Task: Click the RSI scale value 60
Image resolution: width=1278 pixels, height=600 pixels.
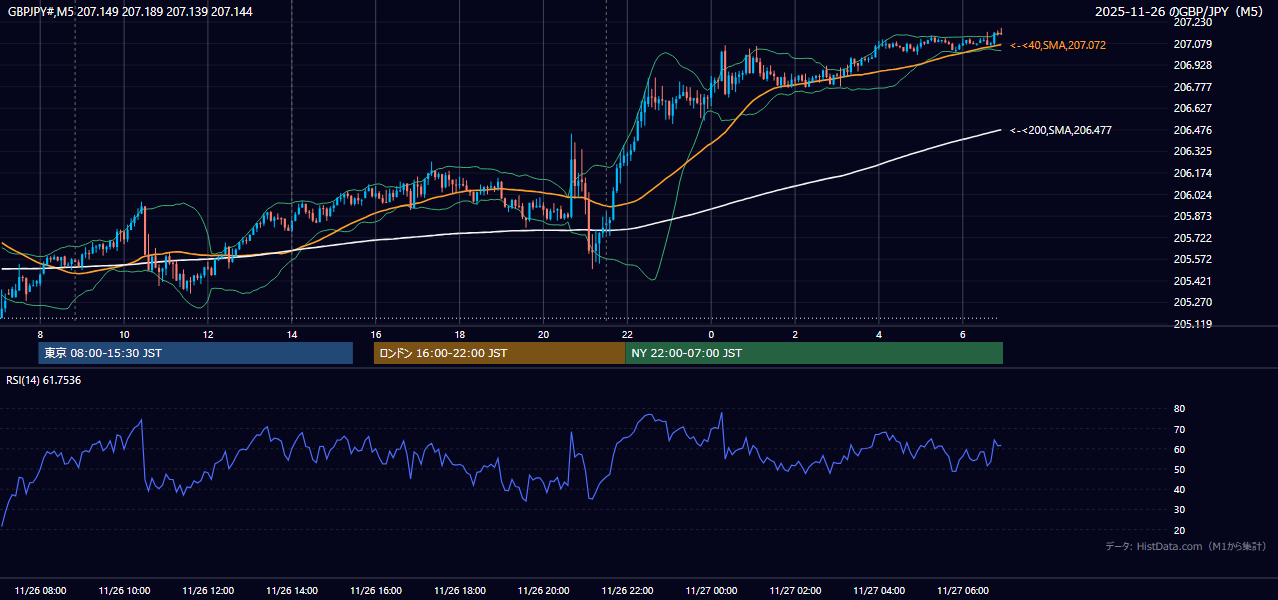Action: (x=1179, y=449)
